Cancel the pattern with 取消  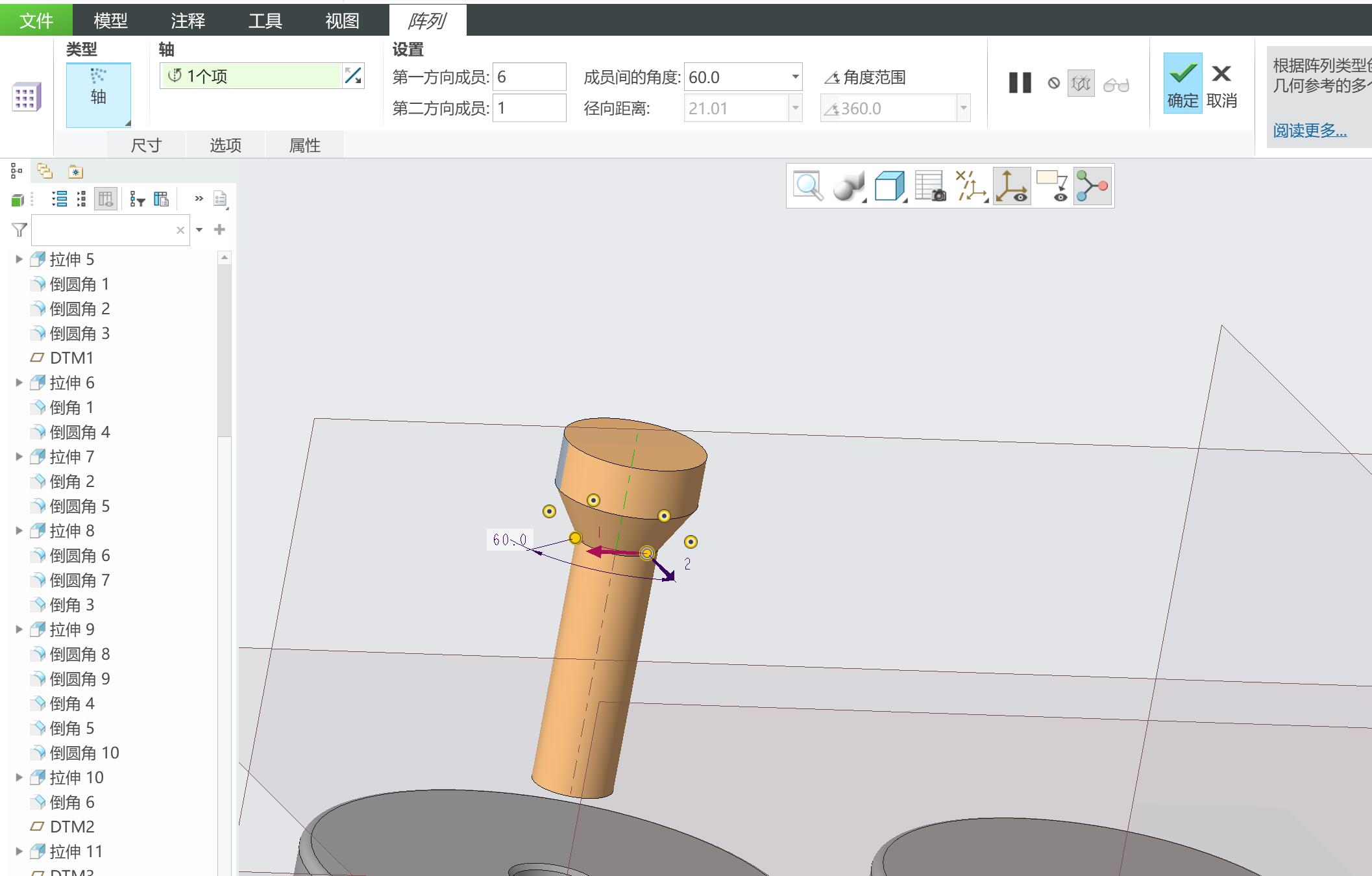click(x=1221, y=86)
